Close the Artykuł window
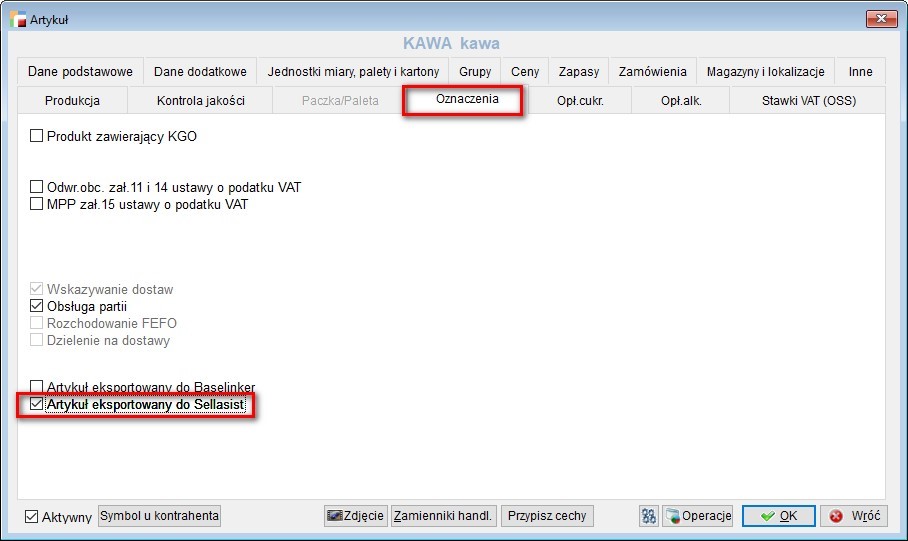This screenshot has height=541, width=908. click(881, 19)
